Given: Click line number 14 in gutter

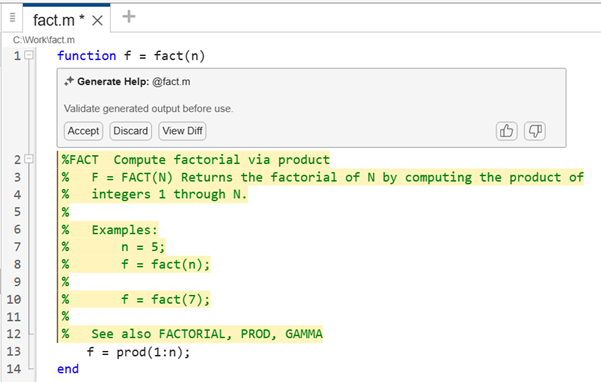Looking at the screenshot, I should click(x=14, y=369).
